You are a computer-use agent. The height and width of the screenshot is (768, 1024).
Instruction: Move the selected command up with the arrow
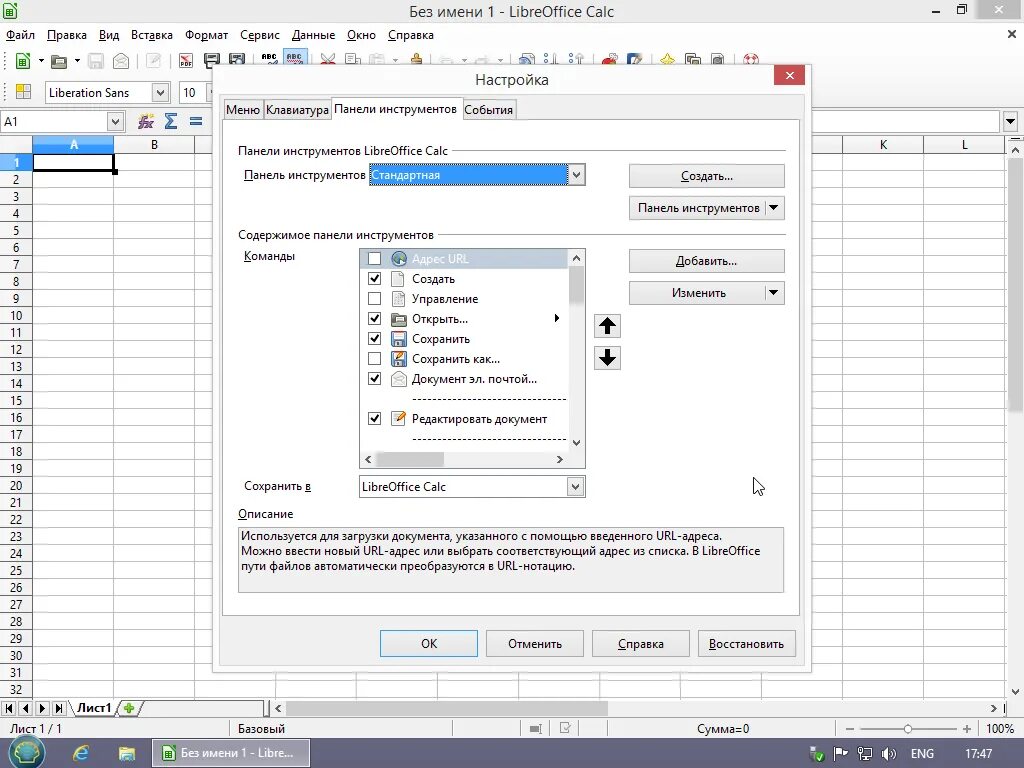click(607, 325)
